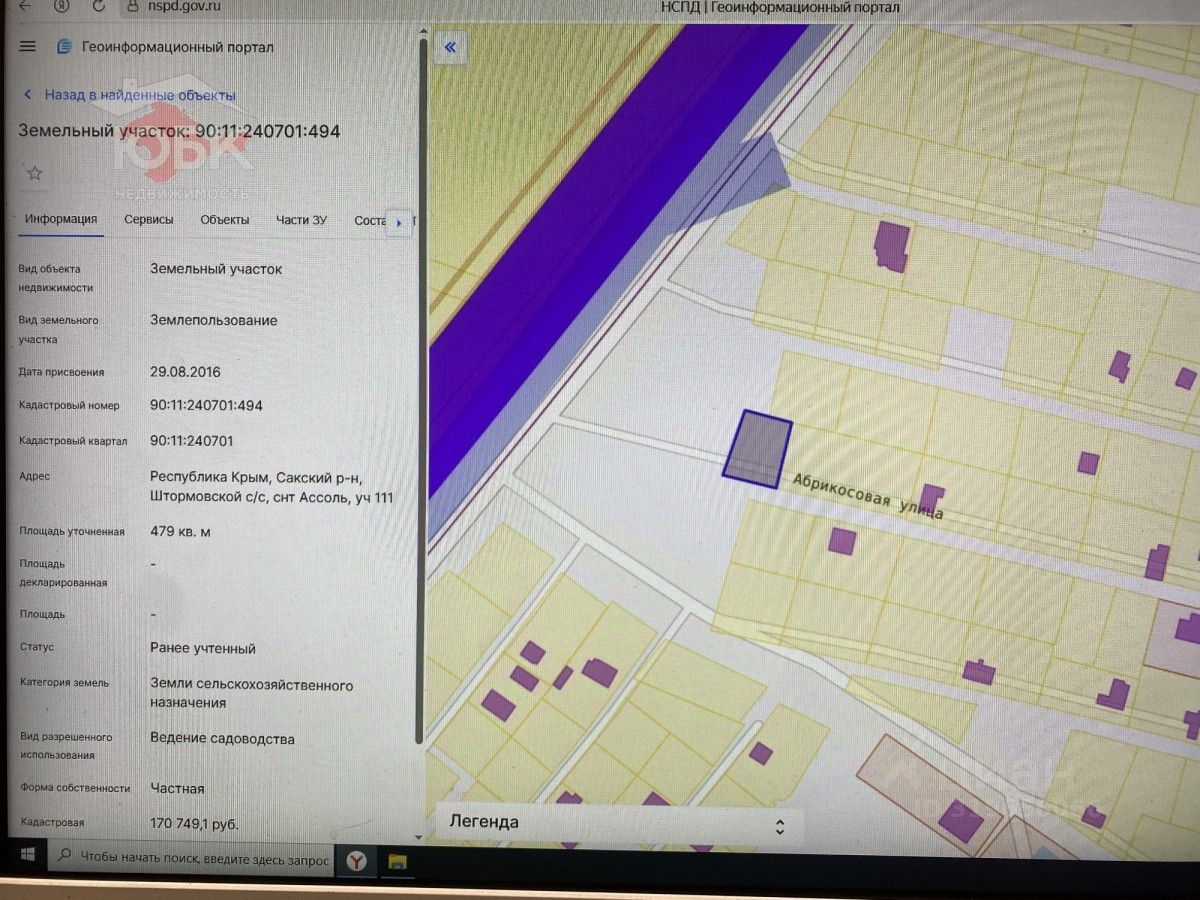Open the Объекты tab
This screenshot has width=1200, height=900.
tap(224, 220)
